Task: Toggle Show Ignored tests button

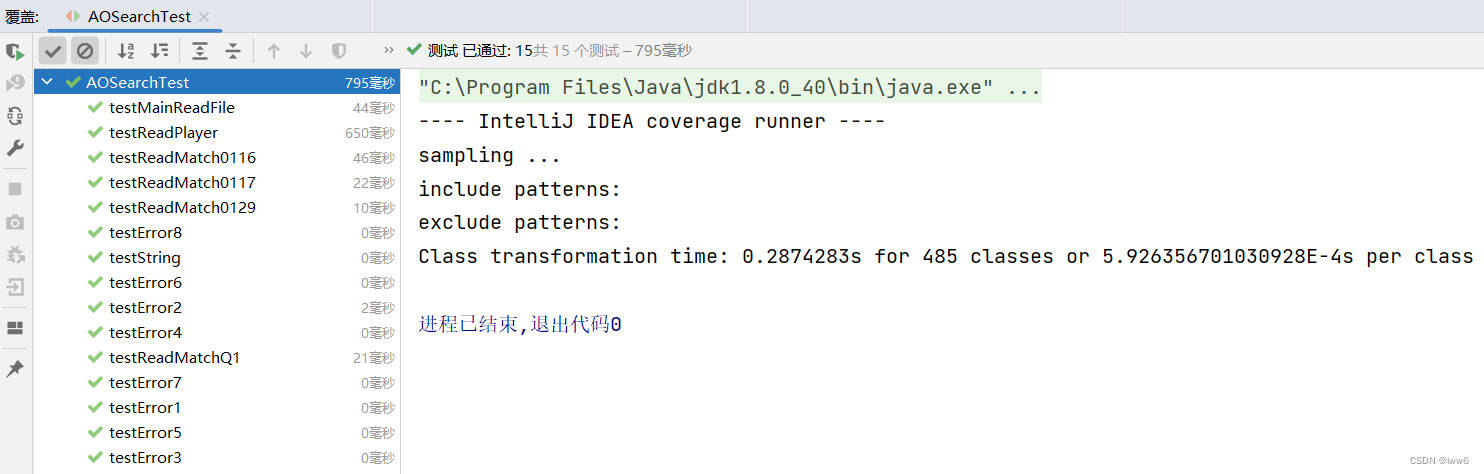Action: coord(85,50)
